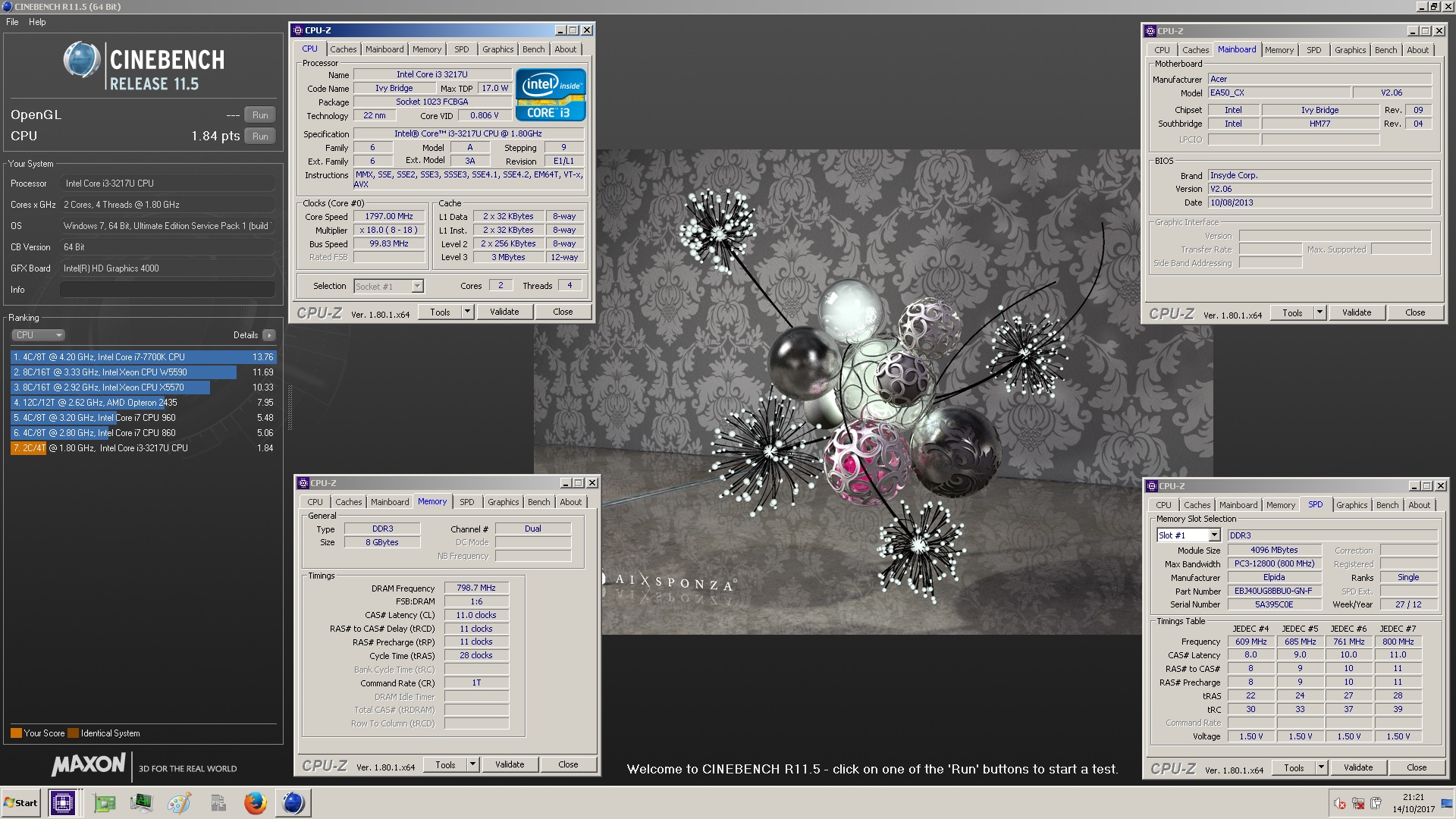Click the title icon of CPU-Z Mainboard window

1150,31
